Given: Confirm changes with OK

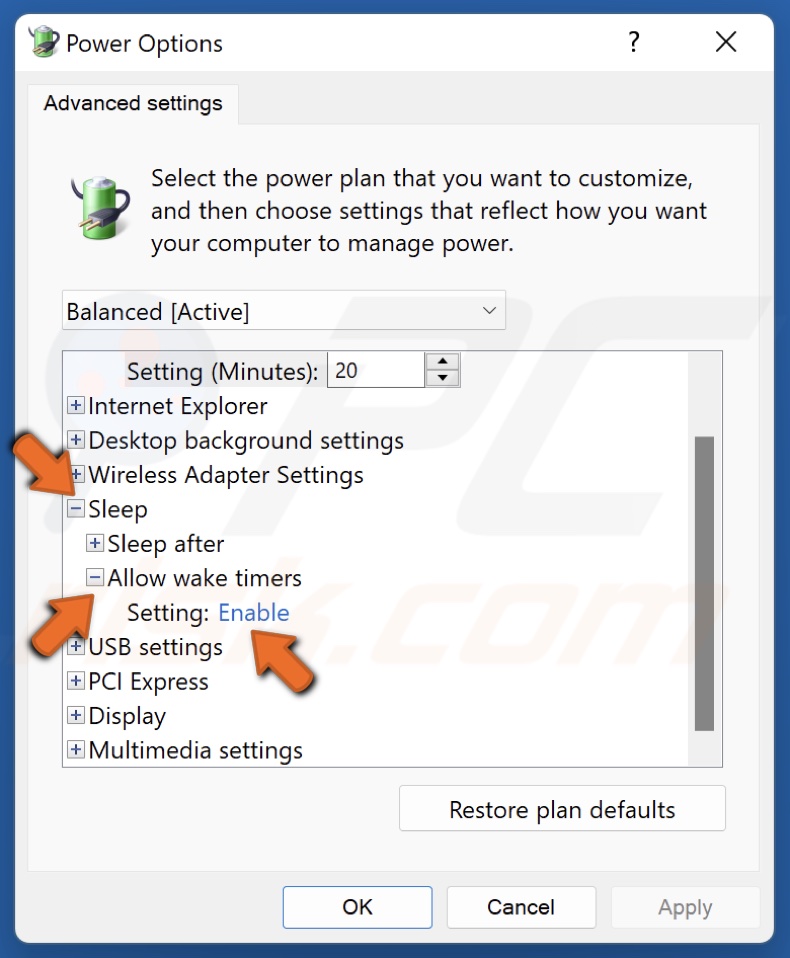Looking at the screenshot, I should [357, 907].
